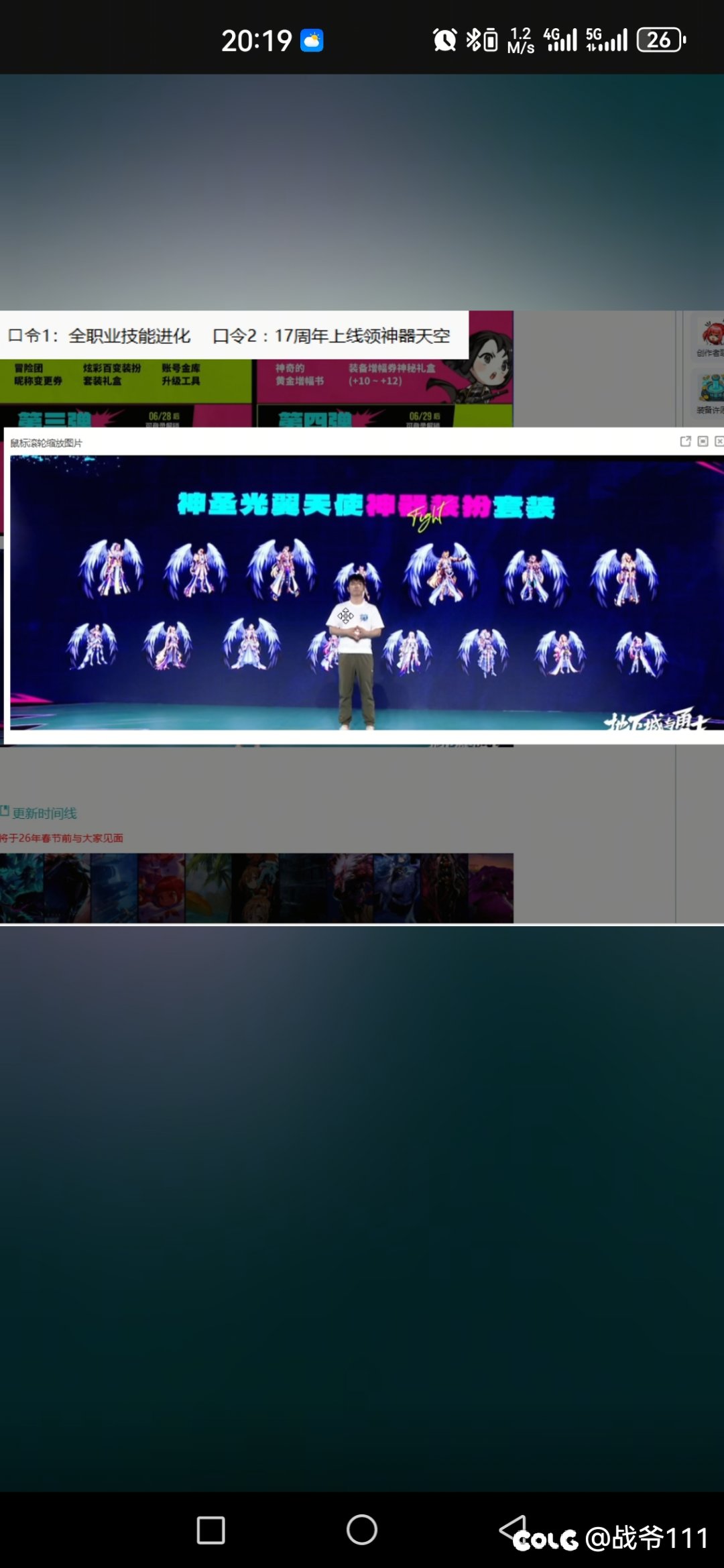This screenshot has height=1568, width=724.
Task: Tap the character banner strip thumbnail
Action: (257, 888)
